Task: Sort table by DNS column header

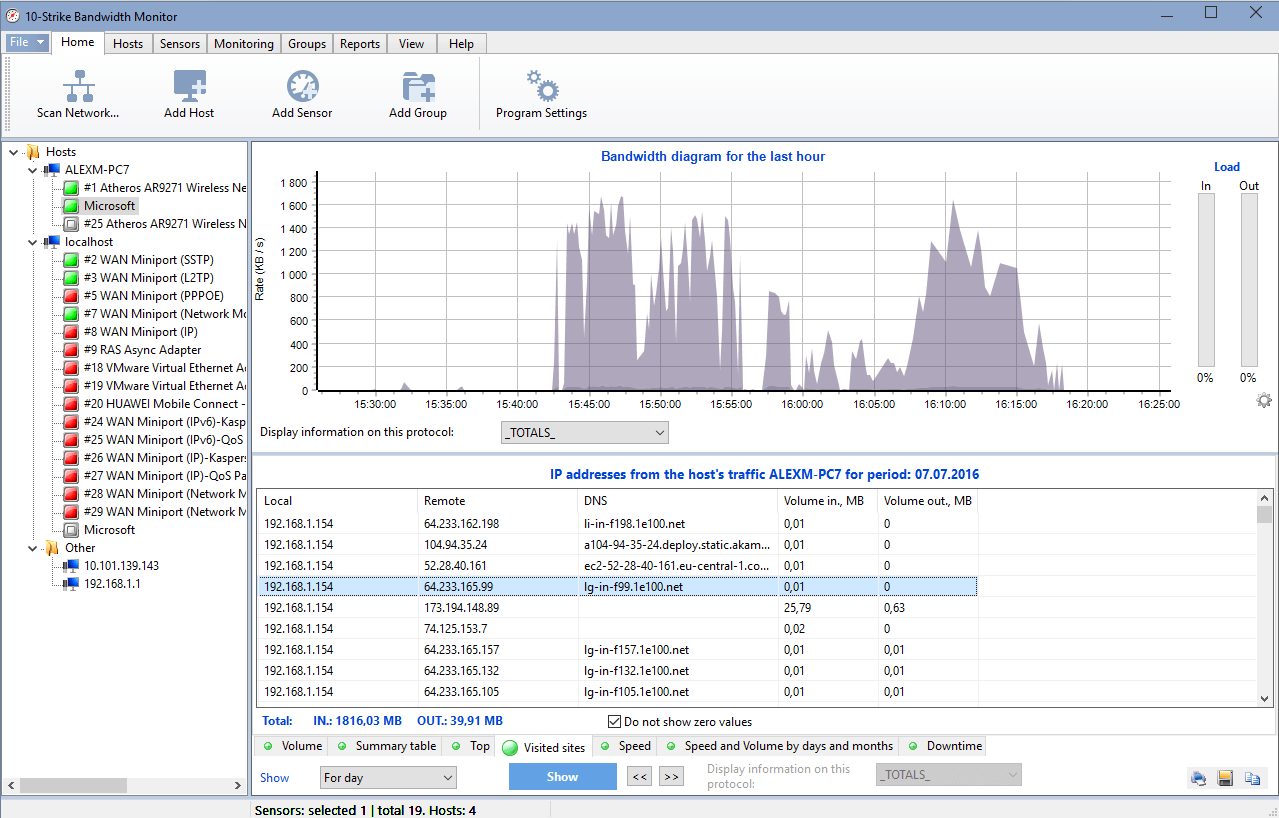Action: [677, 500]
